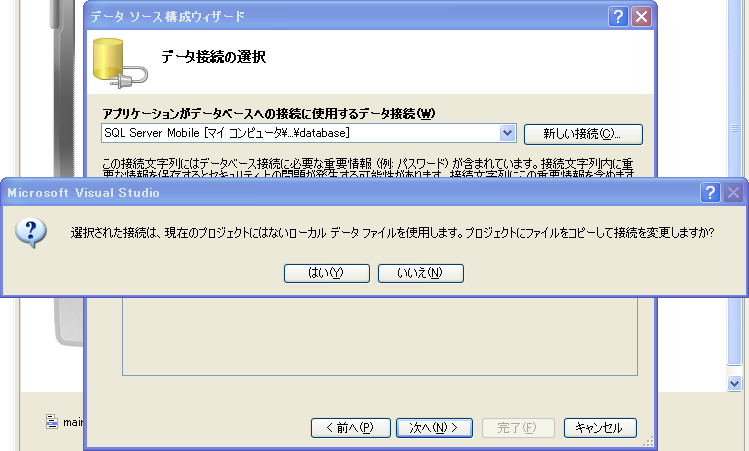This screenshot has height=451, width=749.
Task: Close the データ ソース構成ウィザード window
Action: [641, 17]
